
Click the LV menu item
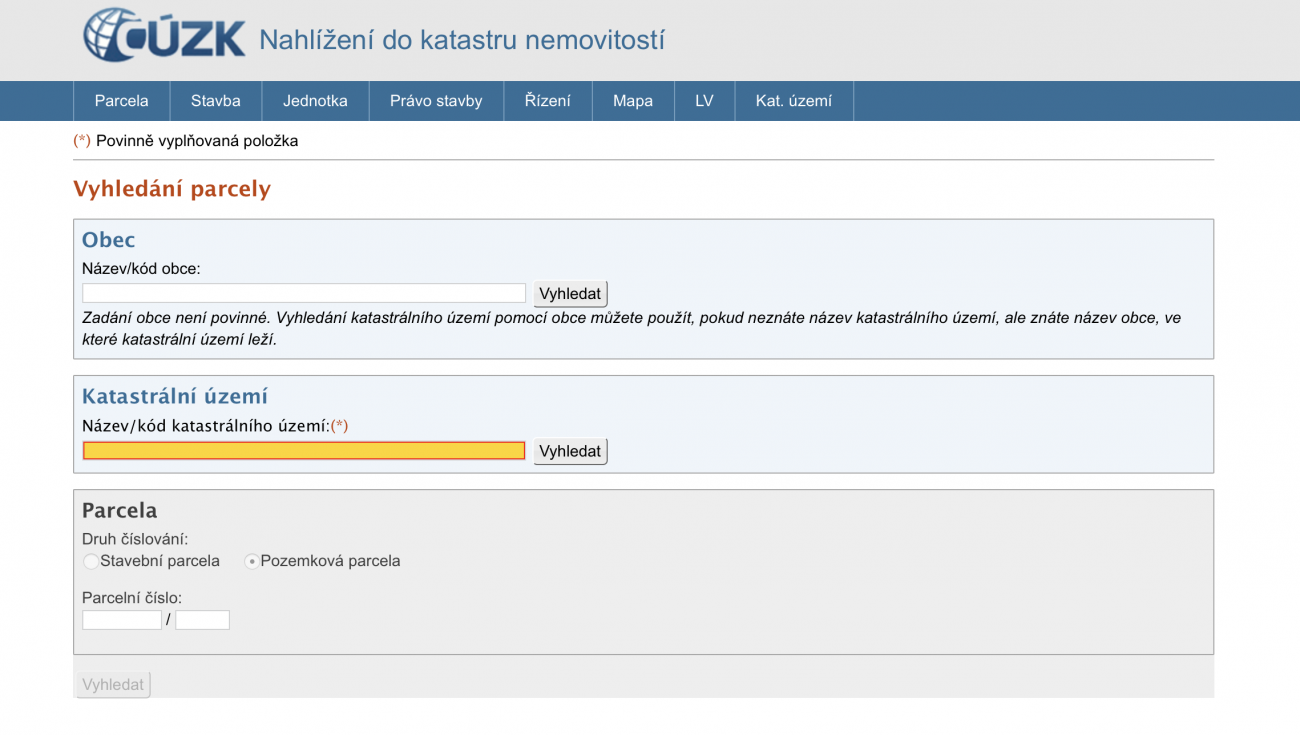[704, 101]
